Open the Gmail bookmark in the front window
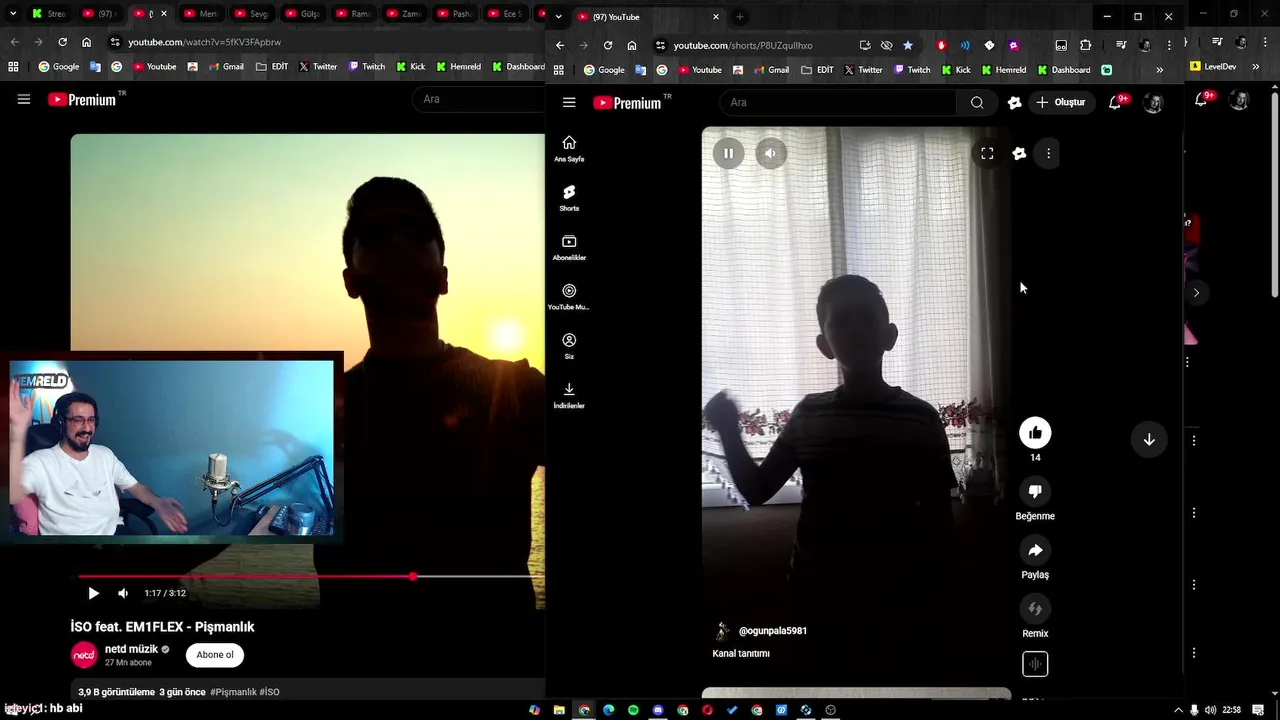This screenshot has height=720, width=1280. (x=770, y=70)
